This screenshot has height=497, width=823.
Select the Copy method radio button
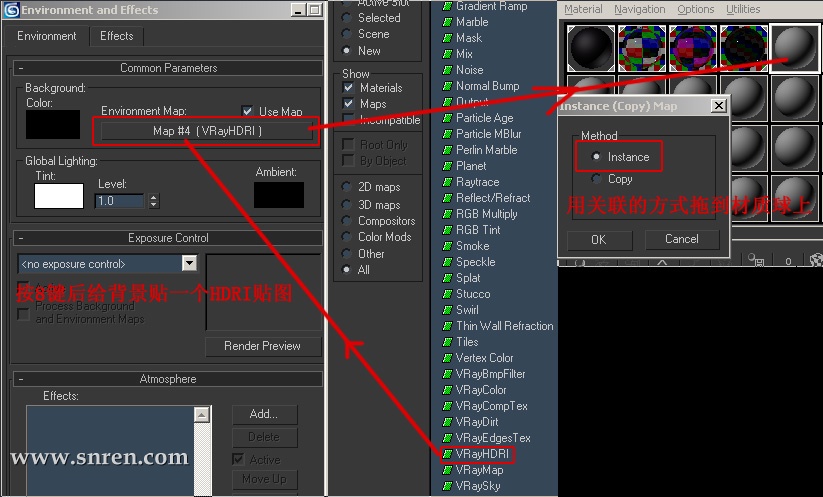click(596, 179)
